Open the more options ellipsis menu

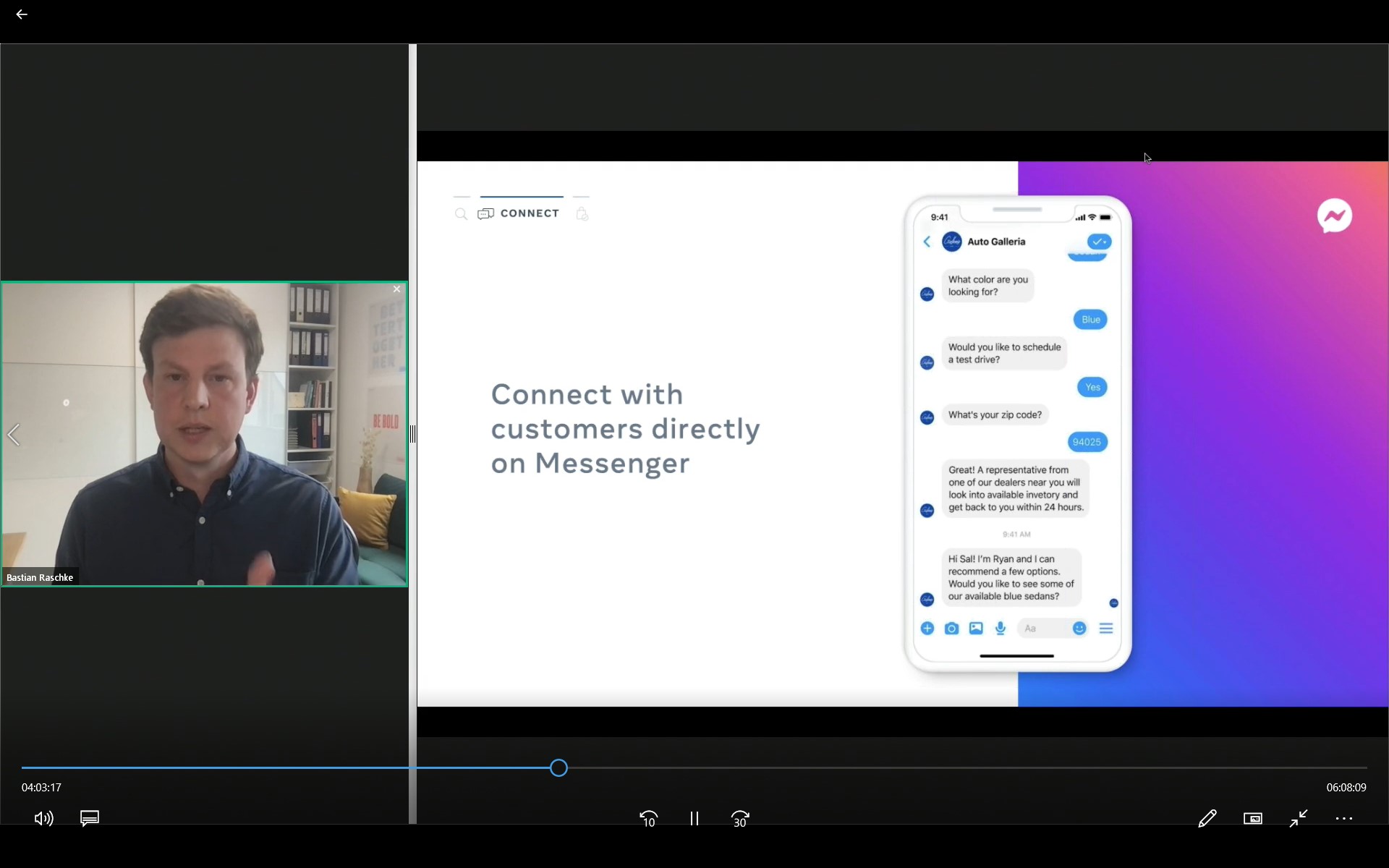tap(1344, 818)
